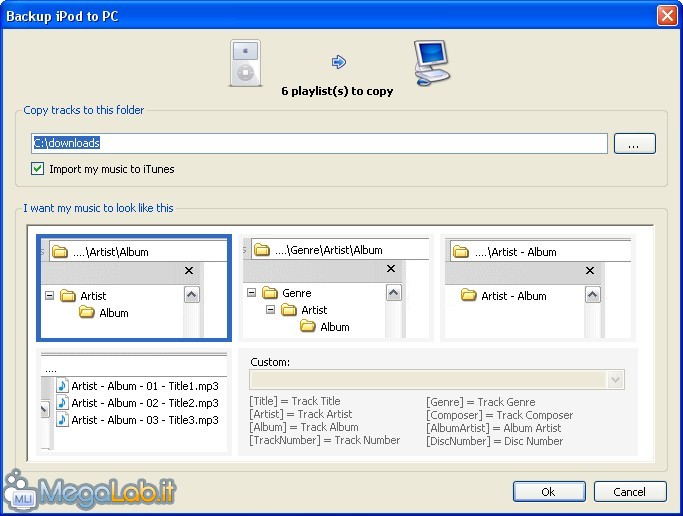
Task: Click the Genre folder icon in second layout
Action: (269, 293)
